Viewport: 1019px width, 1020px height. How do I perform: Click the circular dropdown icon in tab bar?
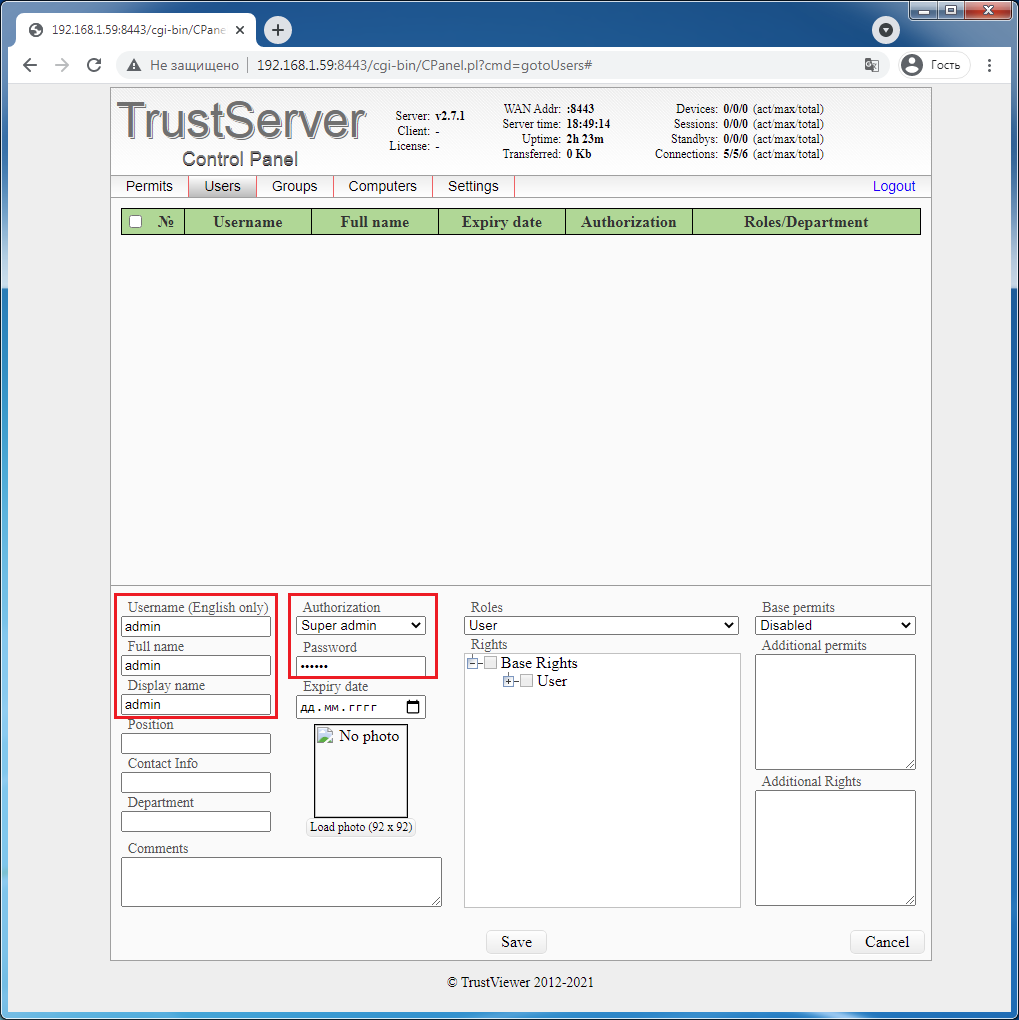click(886, 30)
